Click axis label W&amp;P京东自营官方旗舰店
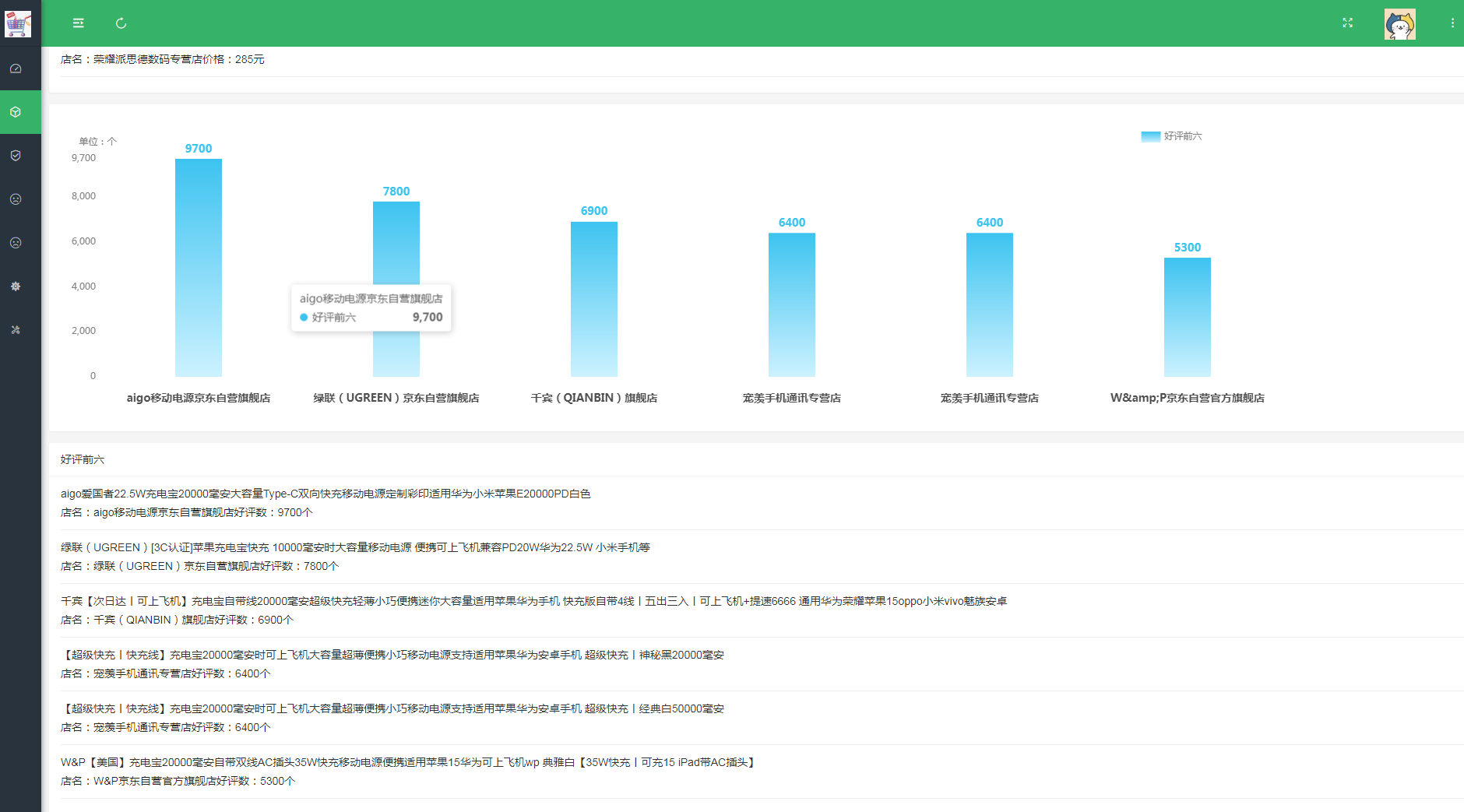1464x812 pixels. click(1188, 398)
